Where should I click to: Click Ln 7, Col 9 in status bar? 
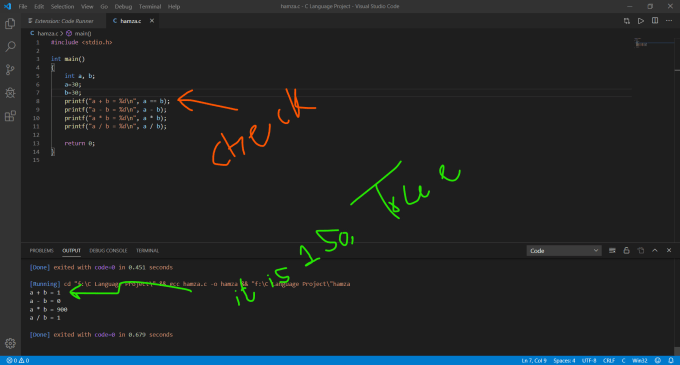coord(534,361)
